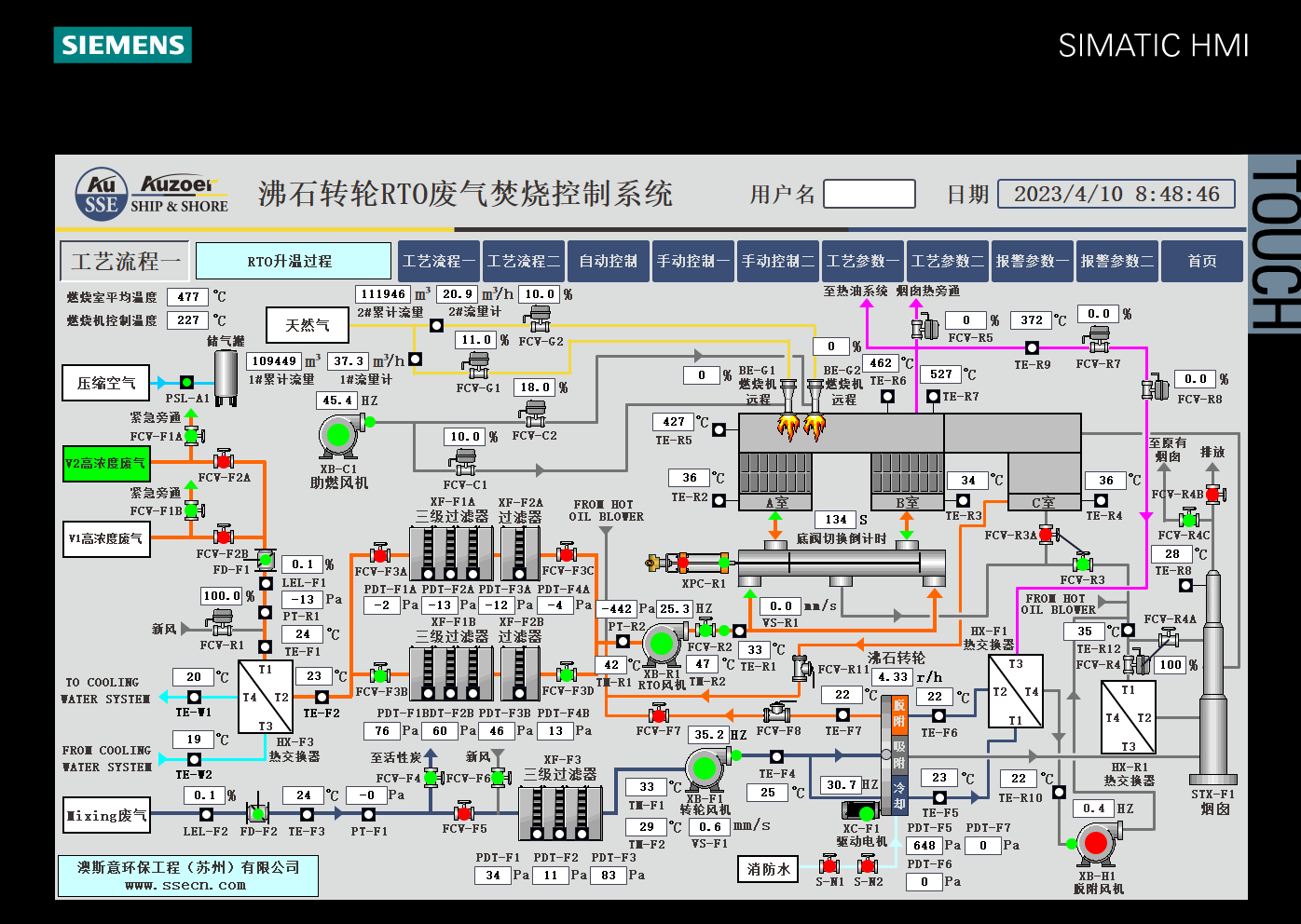Screen dimensions: 1301x924
Task: Click the HX-F3 heat exchanger symbol
Action: tap(266, 698)
